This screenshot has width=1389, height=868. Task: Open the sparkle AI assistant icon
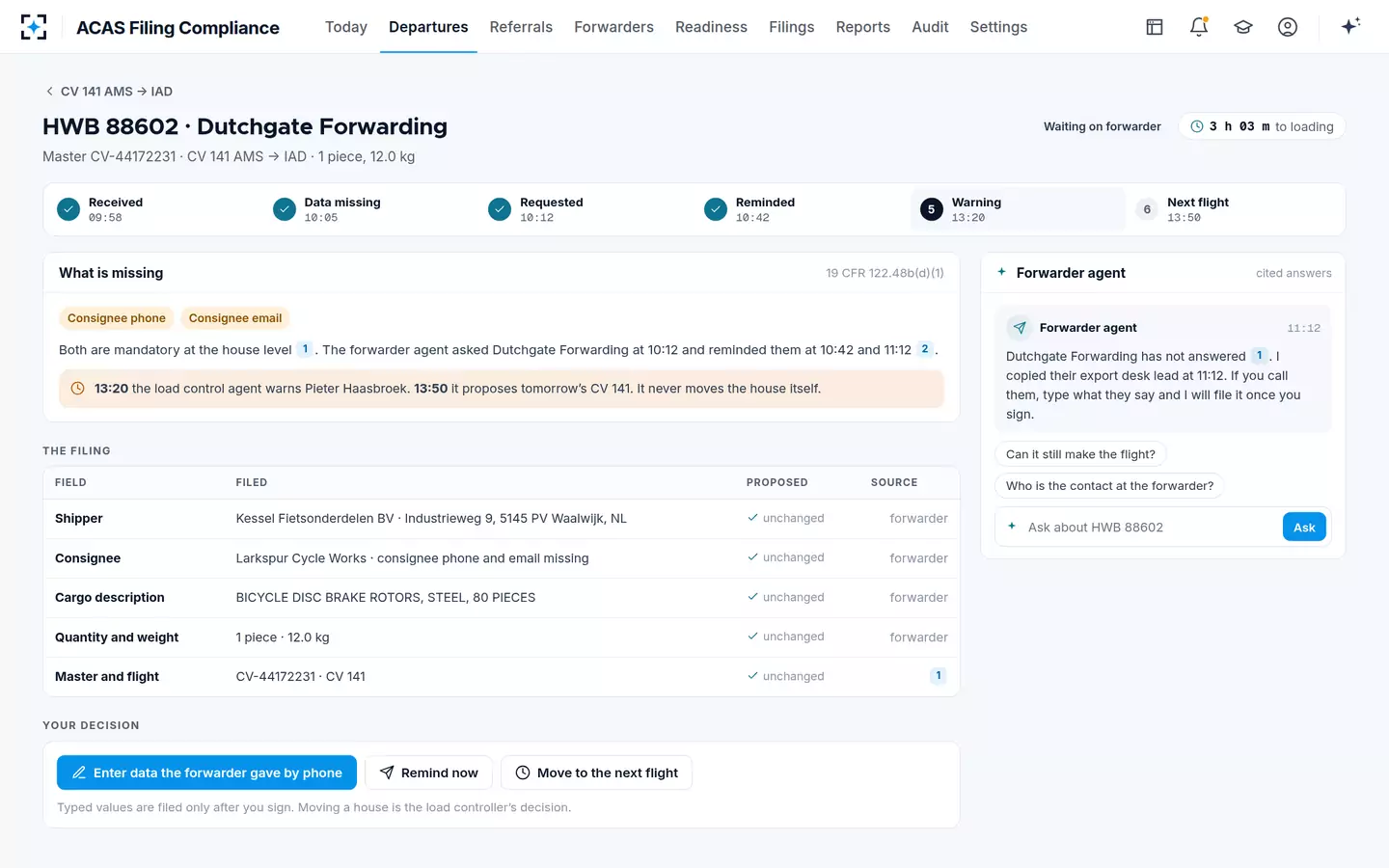(1350, 26)
